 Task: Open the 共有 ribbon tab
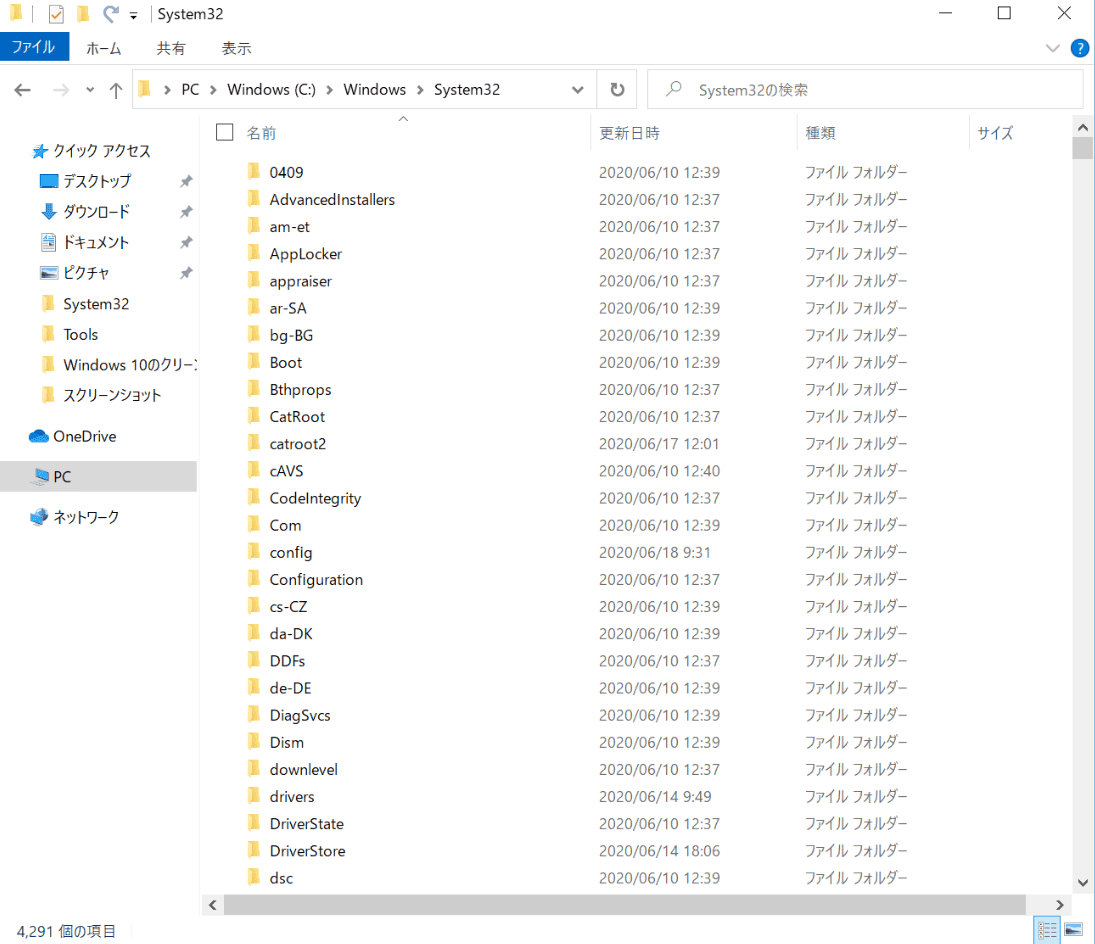(170, 48)
